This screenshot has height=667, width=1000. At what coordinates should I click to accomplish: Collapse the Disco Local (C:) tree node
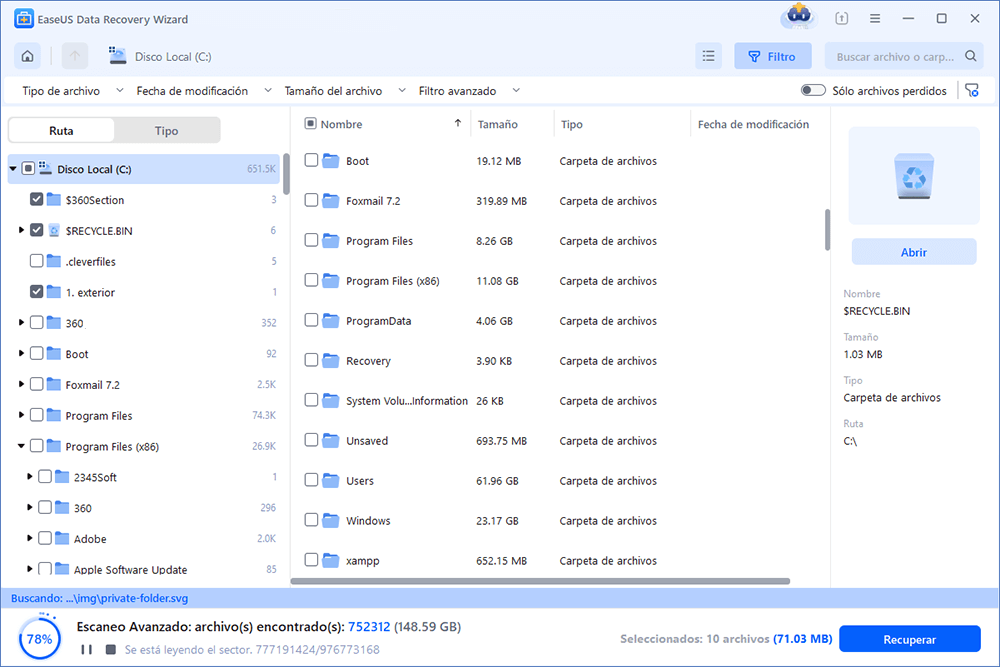(x=13, y=169)
